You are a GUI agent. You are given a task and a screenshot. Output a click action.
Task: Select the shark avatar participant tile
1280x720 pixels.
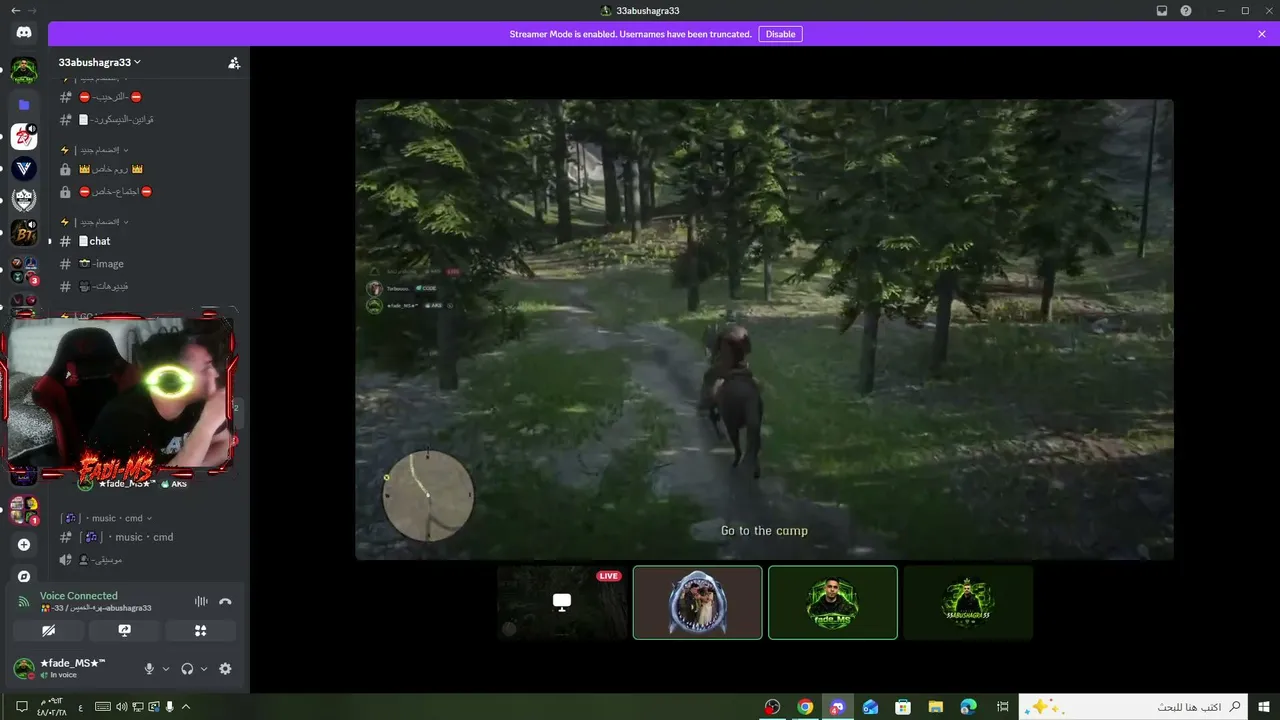pos(698,602)
